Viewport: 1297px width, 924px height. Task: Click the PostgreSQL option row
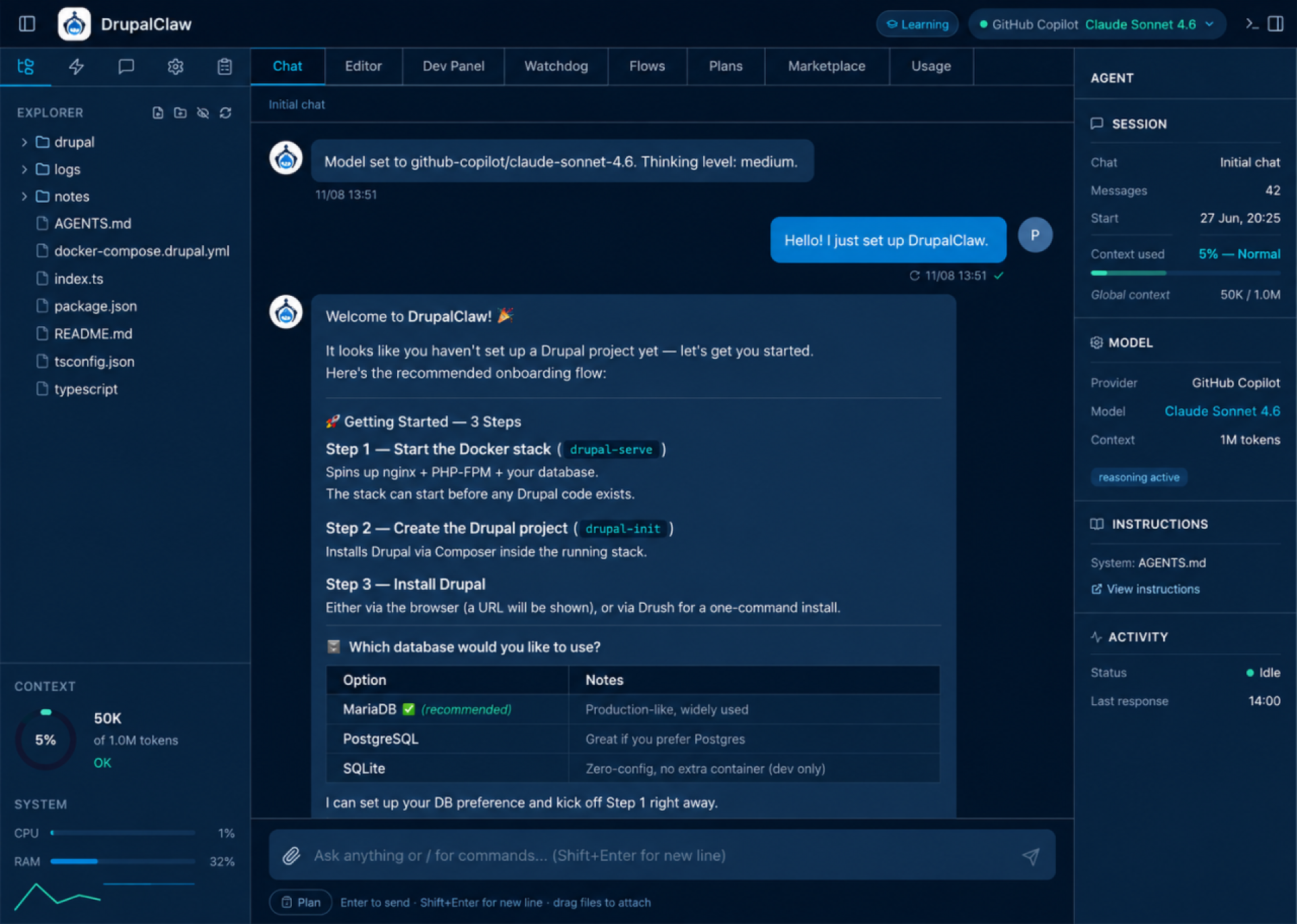tap(633, 739)
